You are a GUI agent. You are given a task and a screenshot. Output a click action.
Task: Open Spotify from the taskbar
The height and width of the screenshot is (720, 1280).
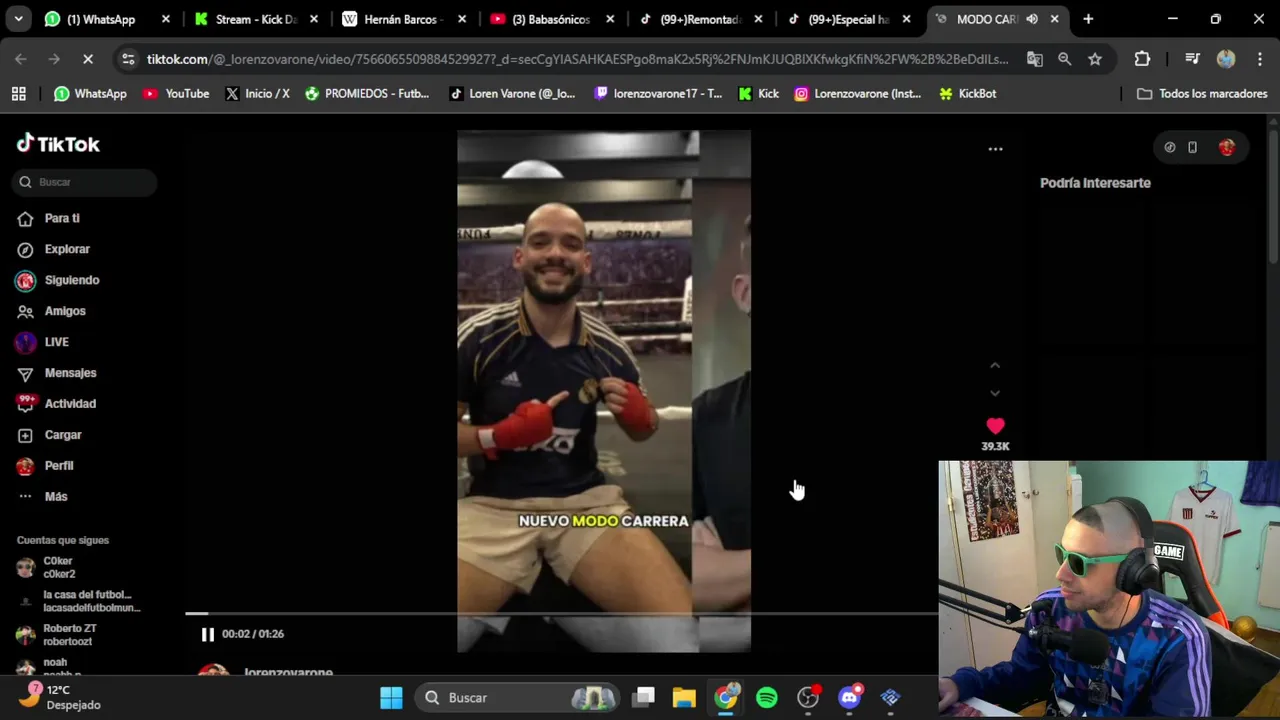coord(767,698)
